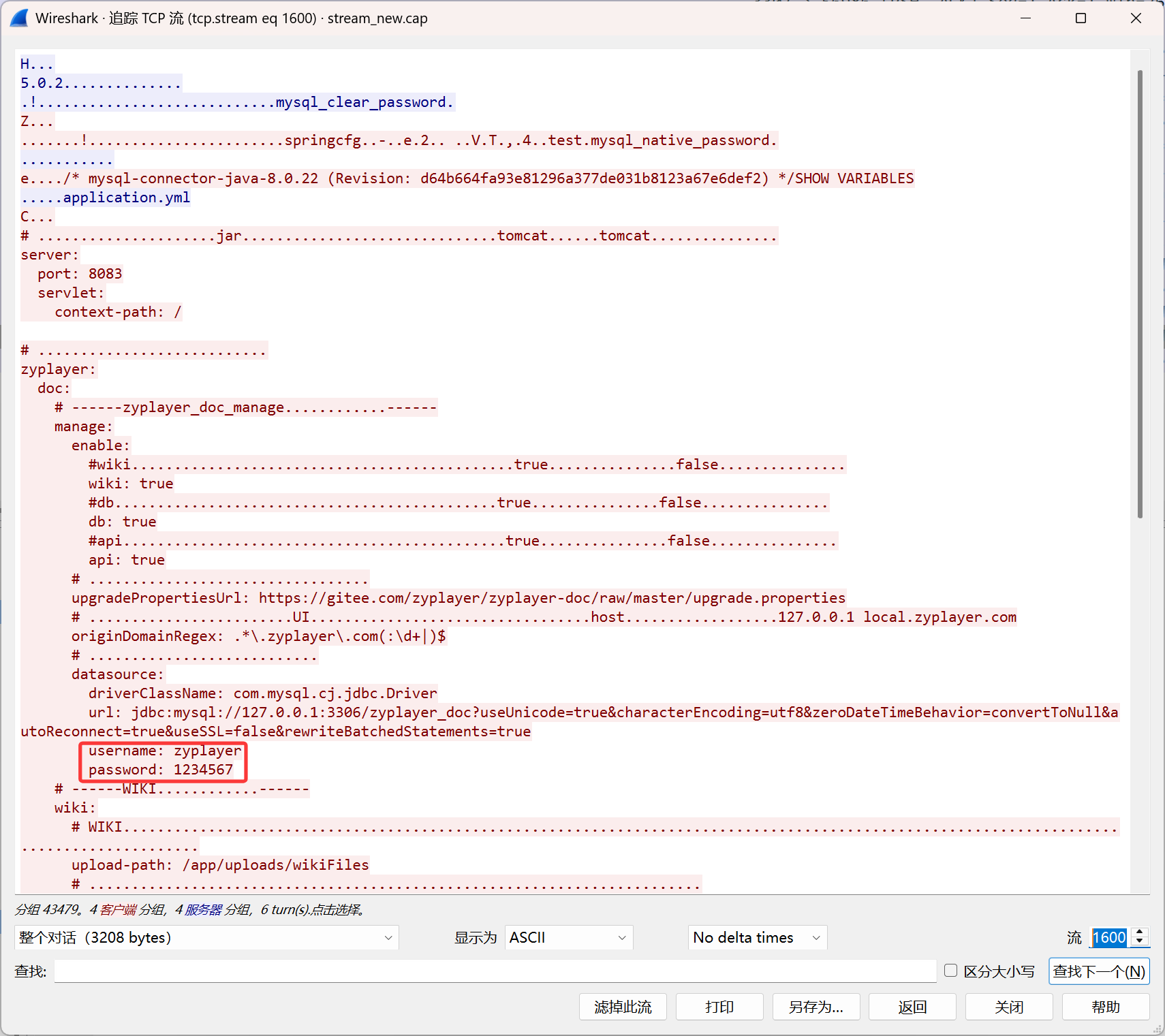Image resolution: width=1165 pixels, height=1036 pixels.
Task: Click the 'upgradePropertiesUrl' gitee URL line
Action: coord(459,598)
